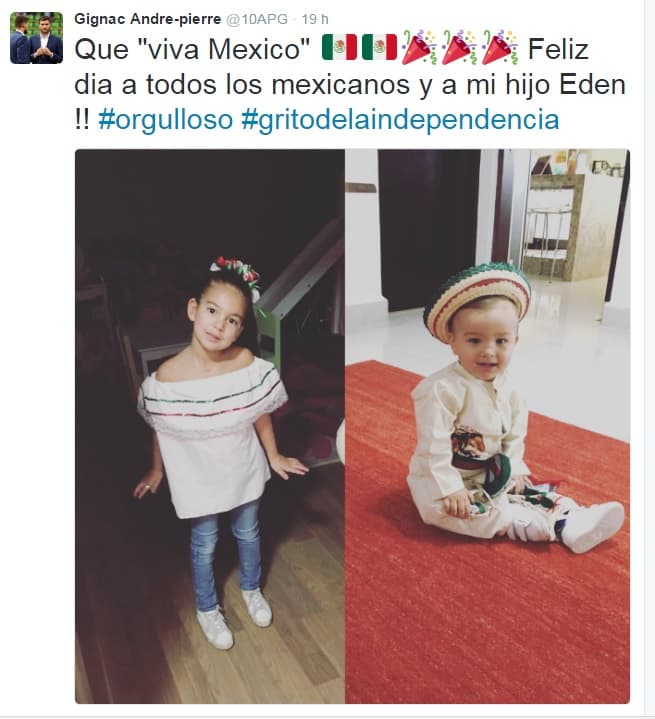The width and height of the screenshot is (655, 719).
Task: Open the Gignac Andre-pierre display name
Action: (148, 19)
